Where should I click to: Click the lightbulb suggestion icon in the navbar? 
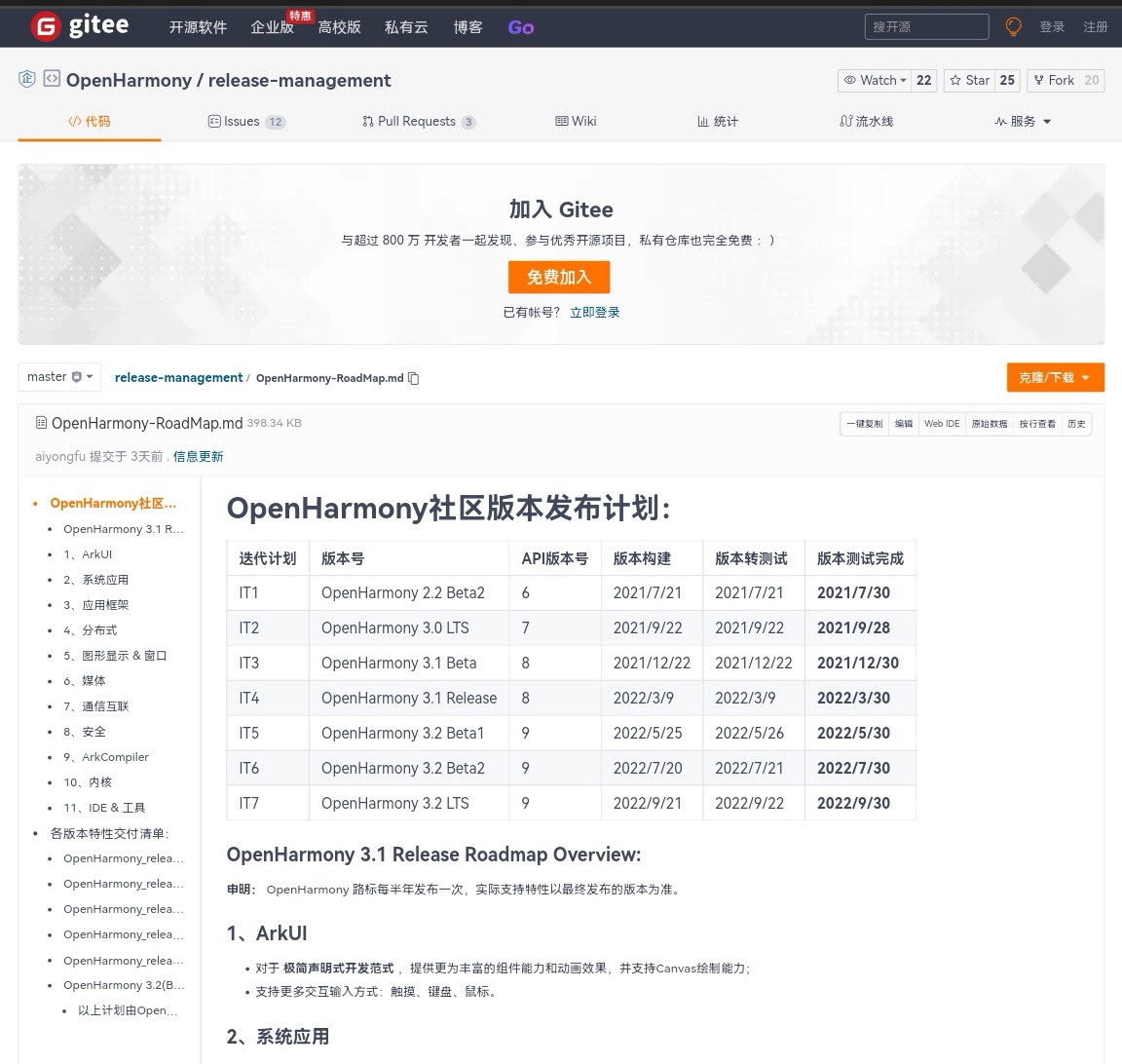click(1013, 26)
